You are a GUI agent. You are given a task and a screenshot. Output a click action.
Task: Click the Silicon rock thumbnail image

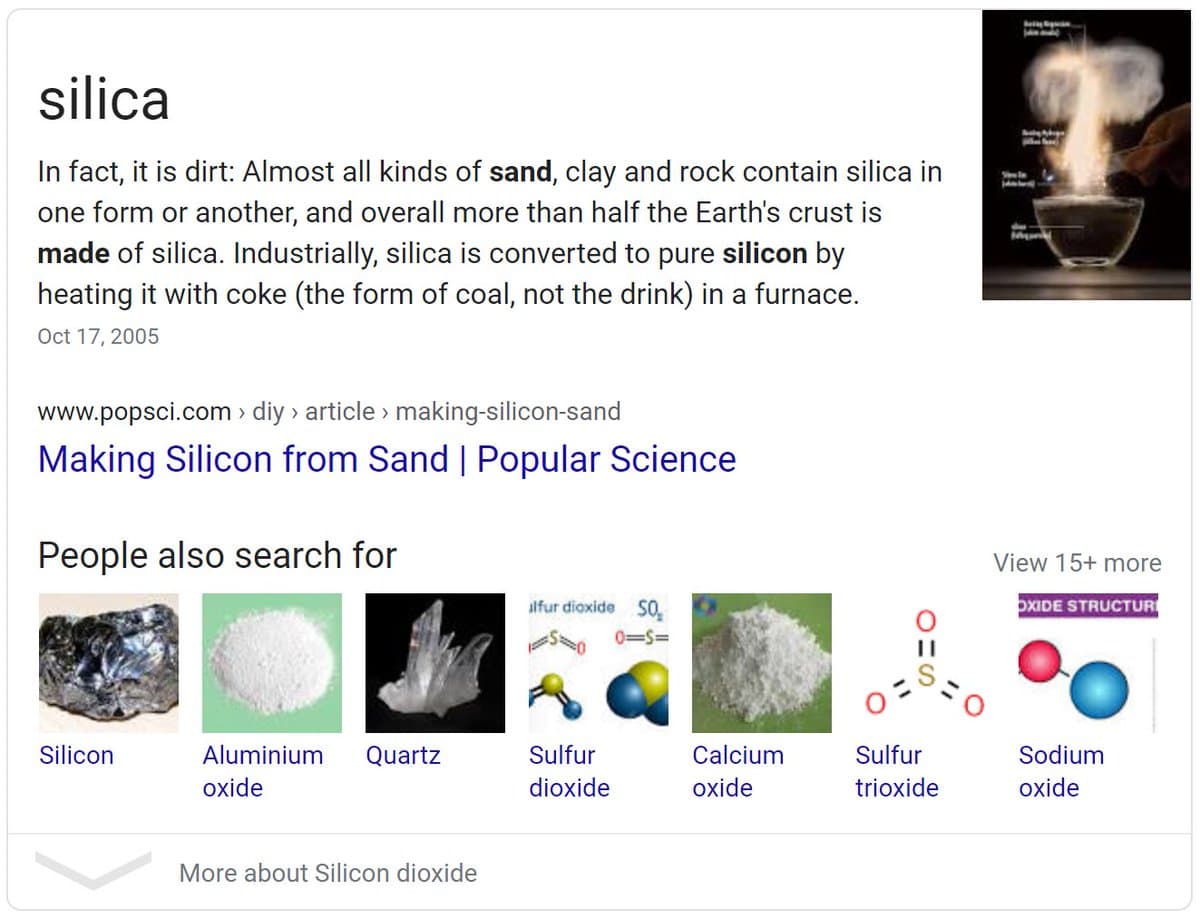tap(108, 662)
